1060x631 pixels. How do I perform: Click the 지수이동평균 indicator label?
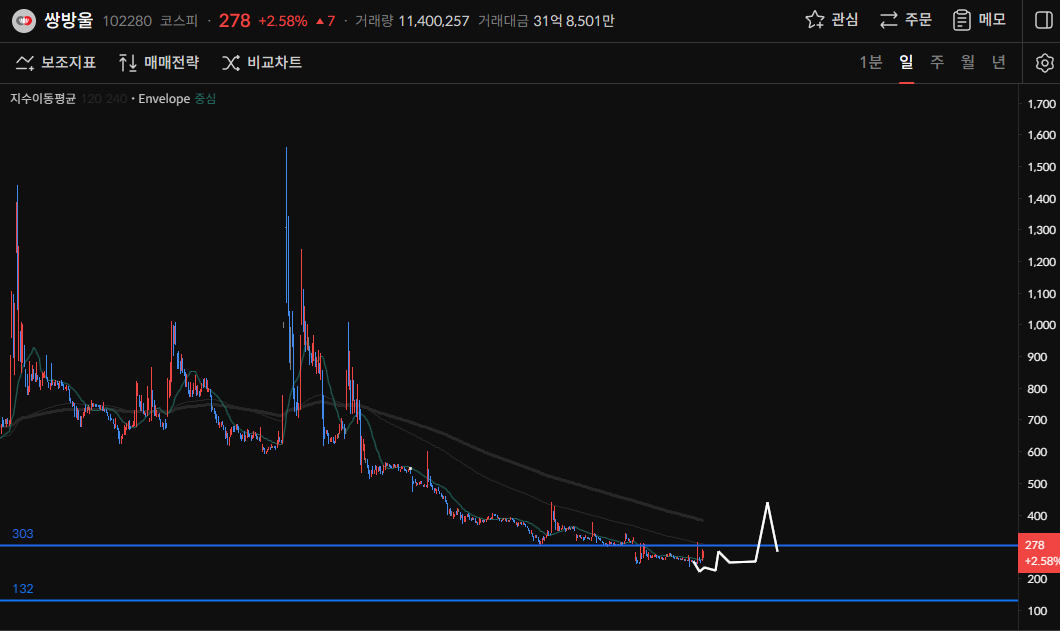tap(43, 99)
